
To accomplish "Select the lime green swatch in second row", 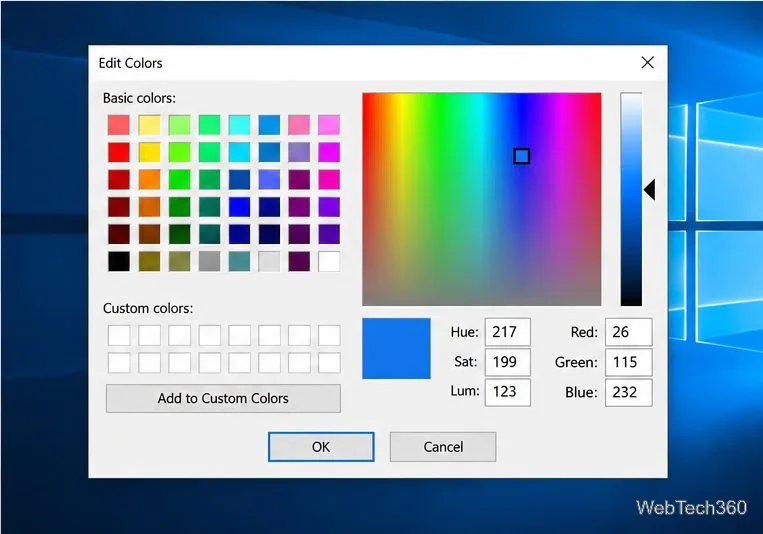I will (x=180, y=152).
